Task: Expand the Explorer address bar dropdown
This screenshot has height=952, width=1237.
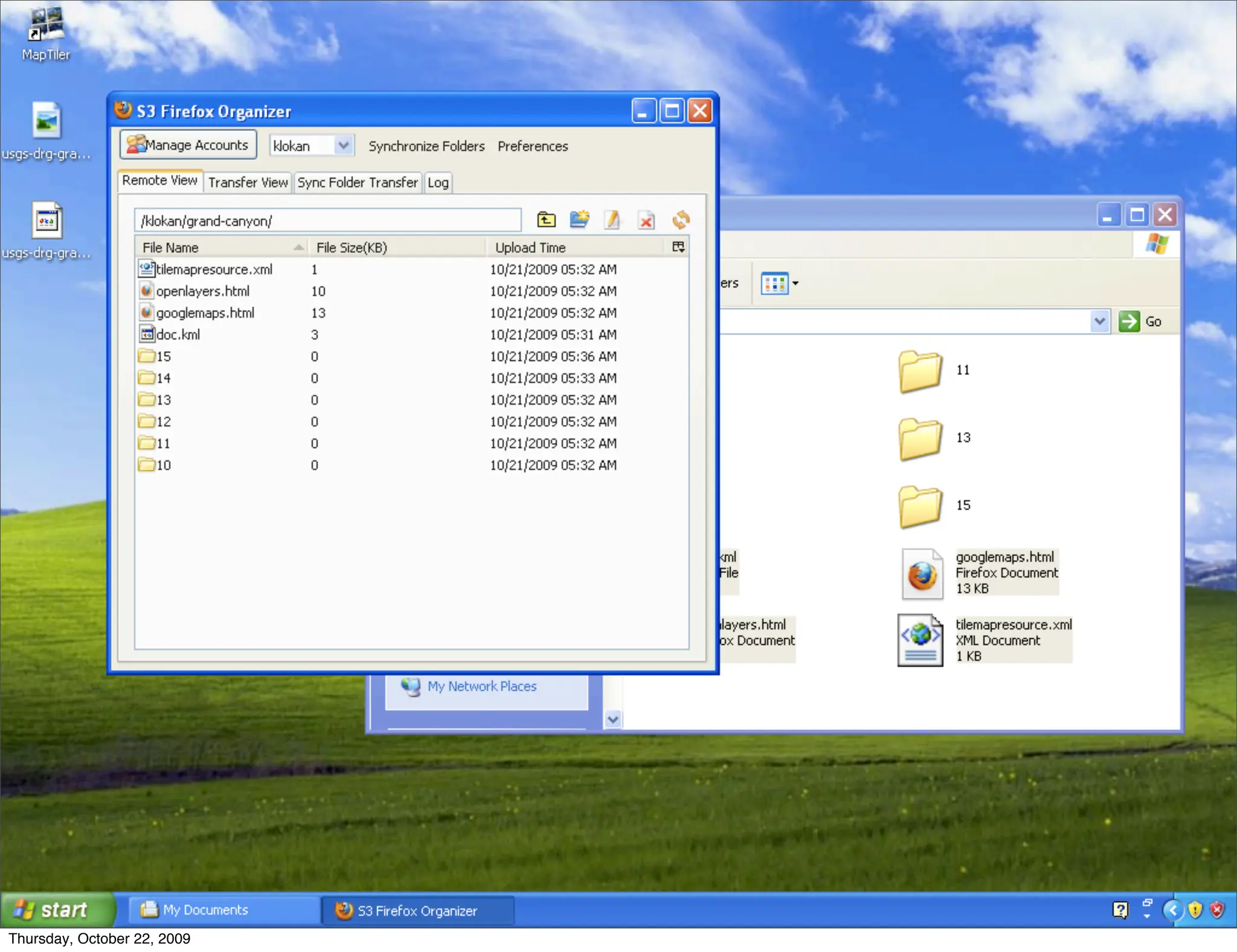Action: [x=1099, y=321]
